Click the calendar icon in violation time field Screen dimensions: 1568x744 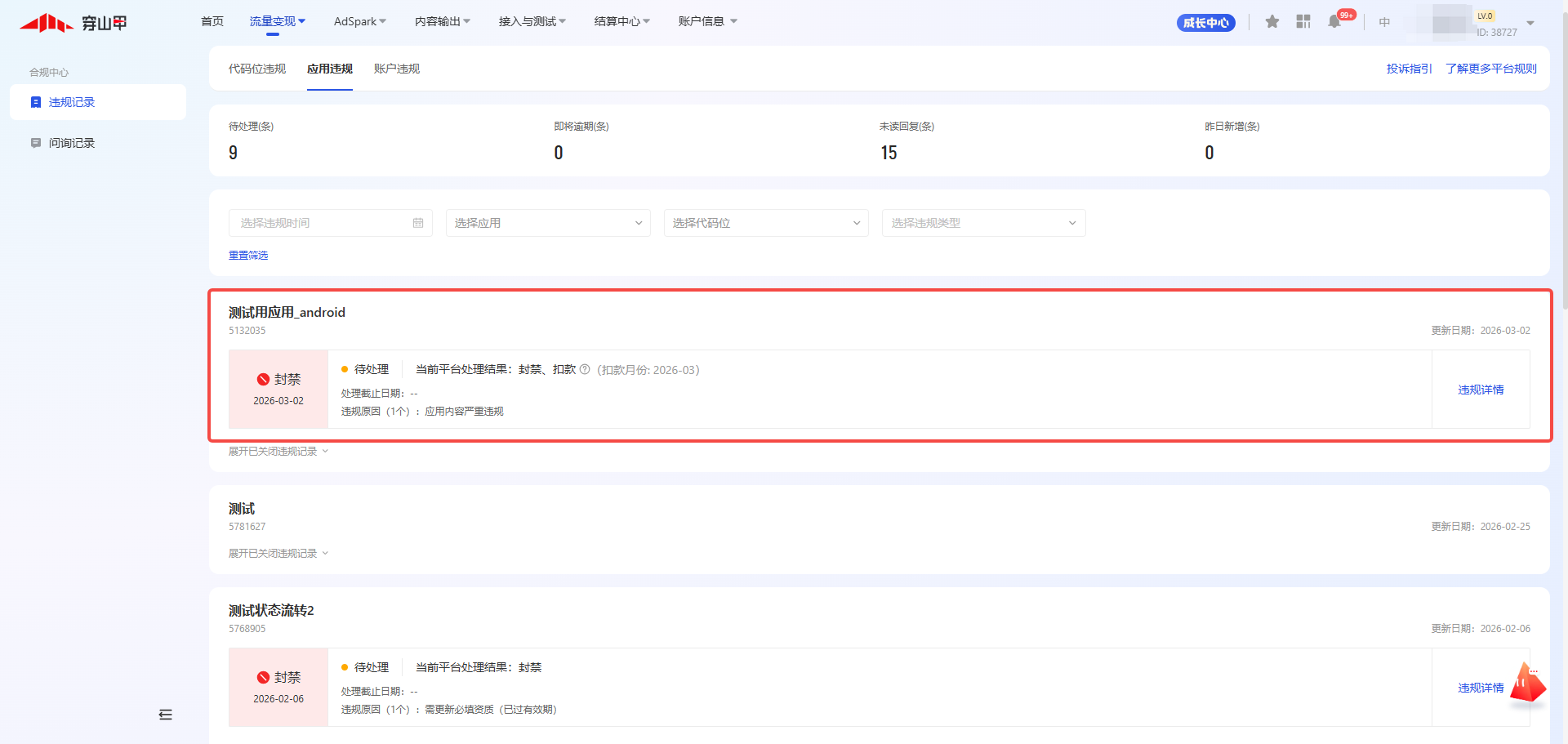[x=418, y=223]
